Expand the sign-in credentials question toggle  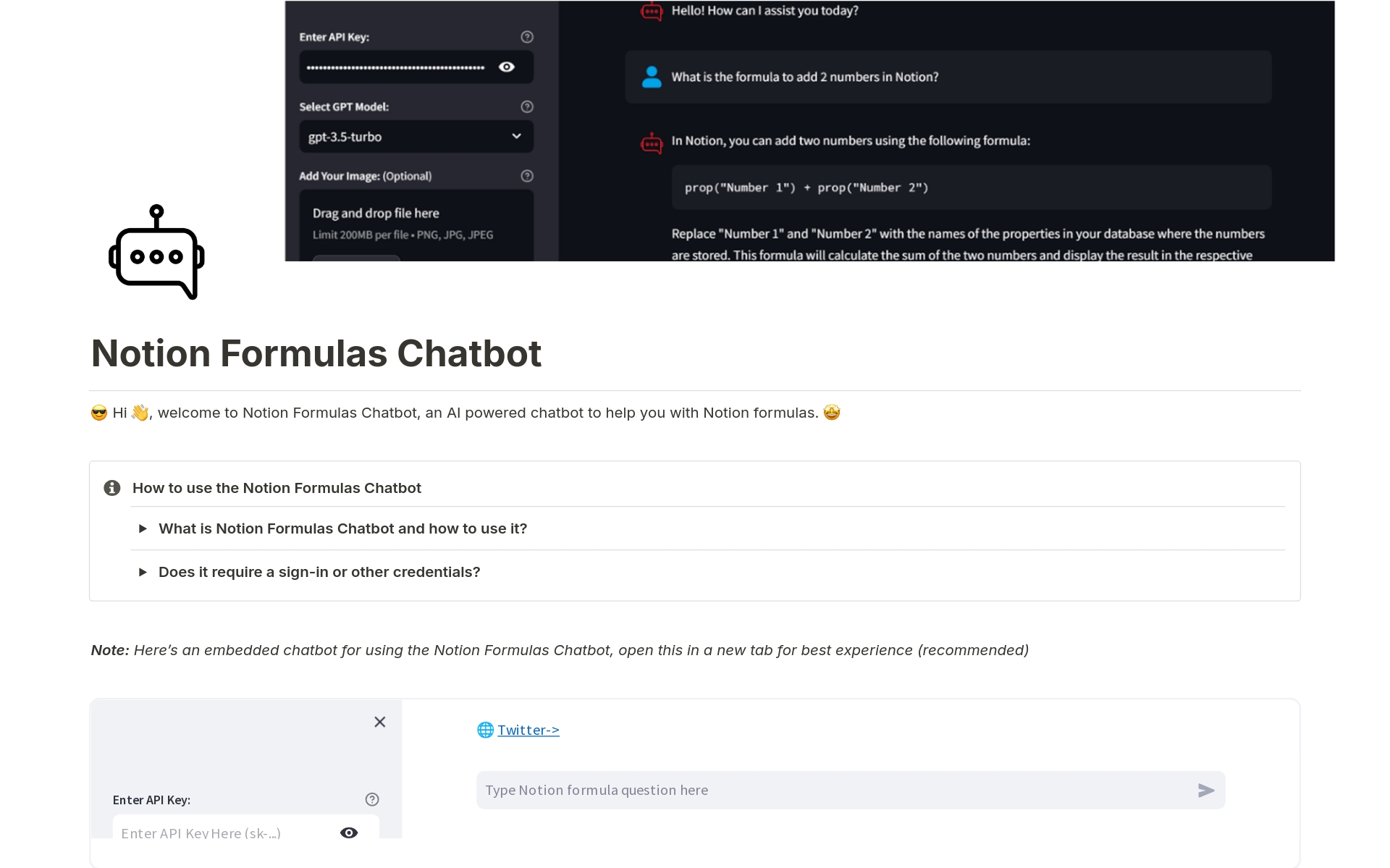(143, 572)
